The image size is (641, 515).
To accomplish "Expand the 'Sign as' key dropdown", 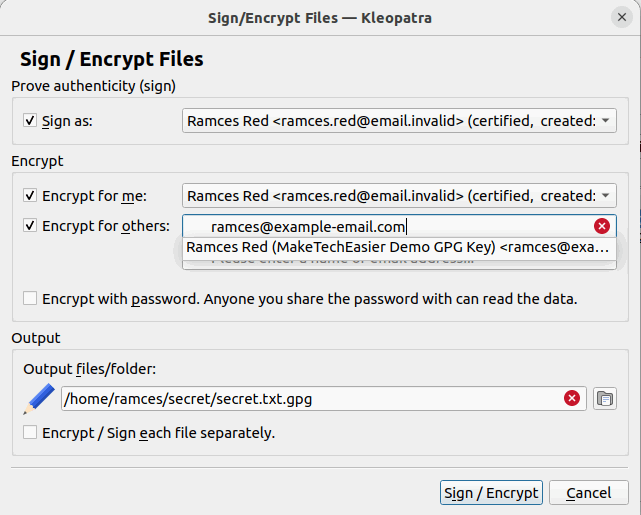I will point(606,121).
